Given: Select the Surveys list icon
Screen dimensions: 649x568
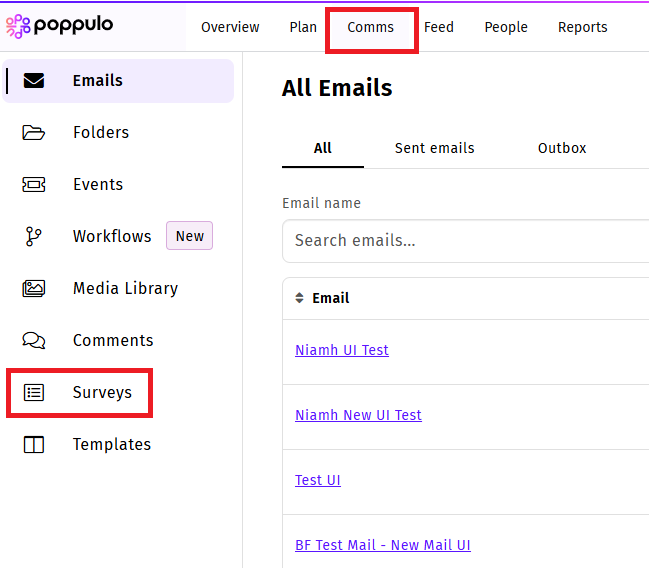Looking at the screenshot, I should click(34, 393).
